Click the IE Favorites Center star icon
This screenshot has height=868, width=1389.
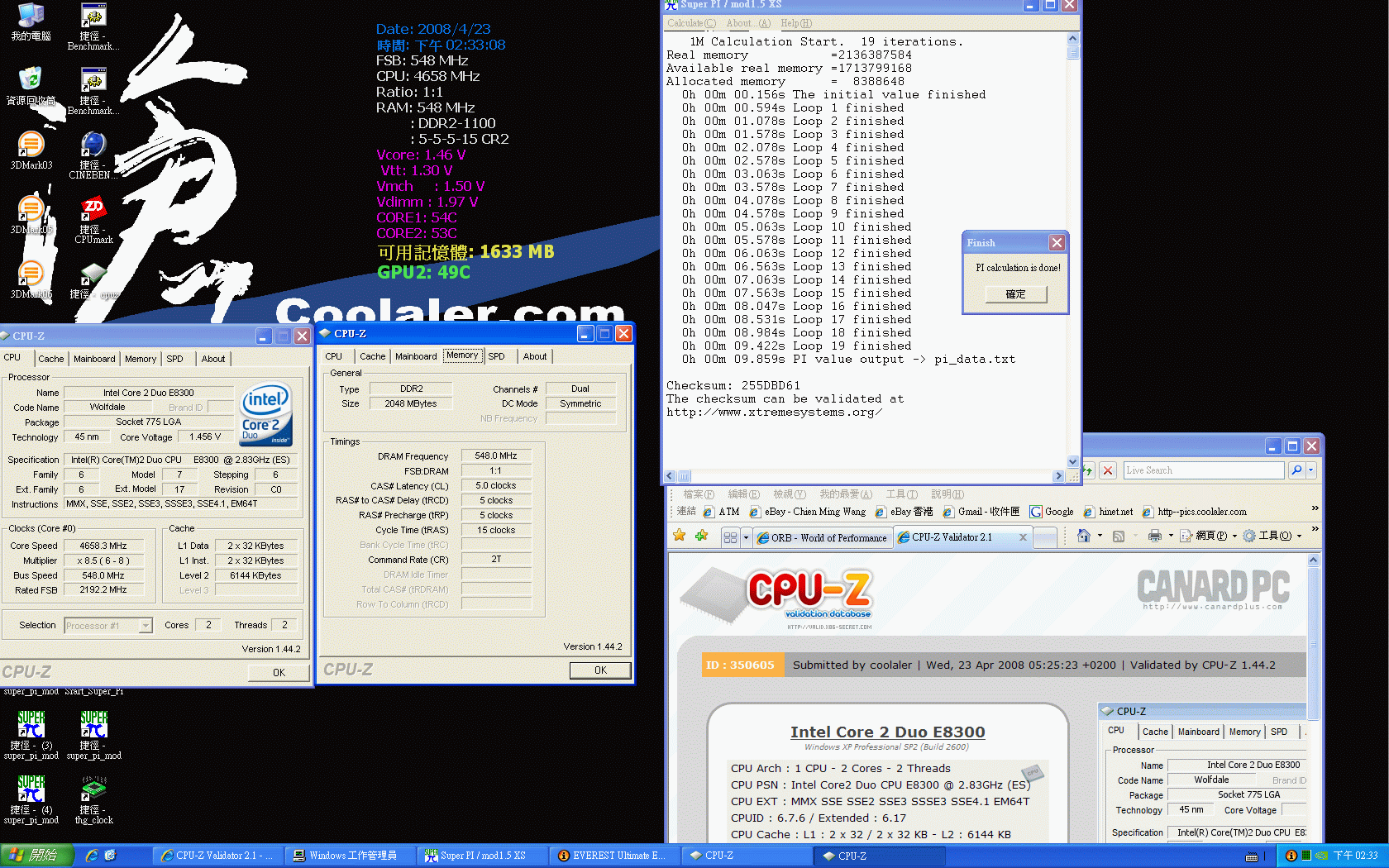(680, 536)
